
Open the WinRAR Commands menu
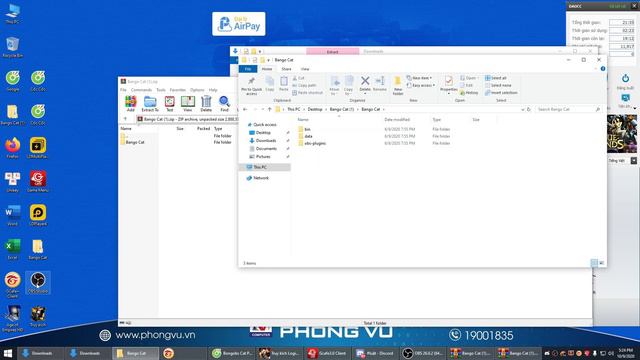pos(141,90)
